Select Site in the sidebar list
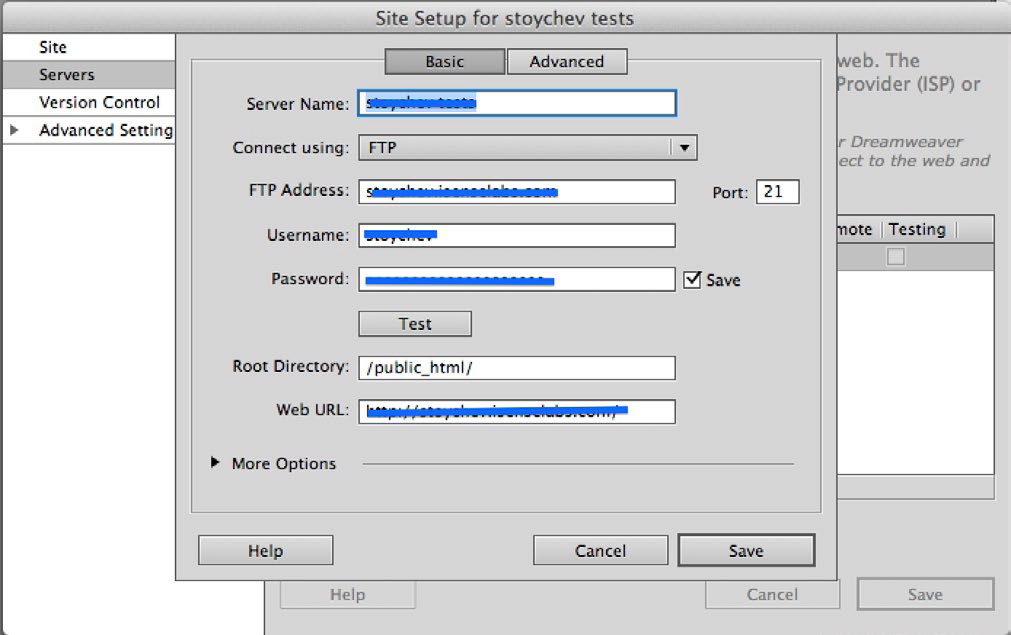 pyautogui.click(x=89, y=47)
